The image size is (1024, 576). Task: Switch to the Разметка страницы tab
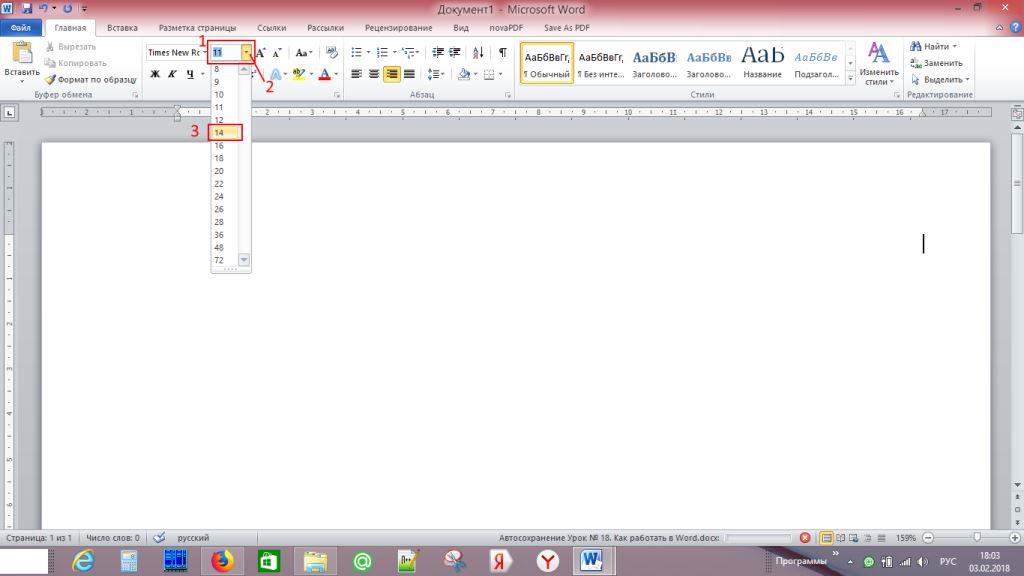point(197,28)
